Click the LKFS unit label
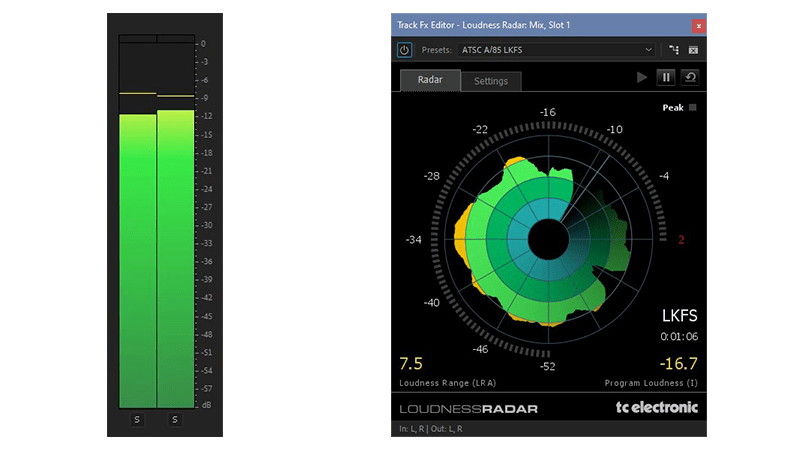 [x=680, y=316]
